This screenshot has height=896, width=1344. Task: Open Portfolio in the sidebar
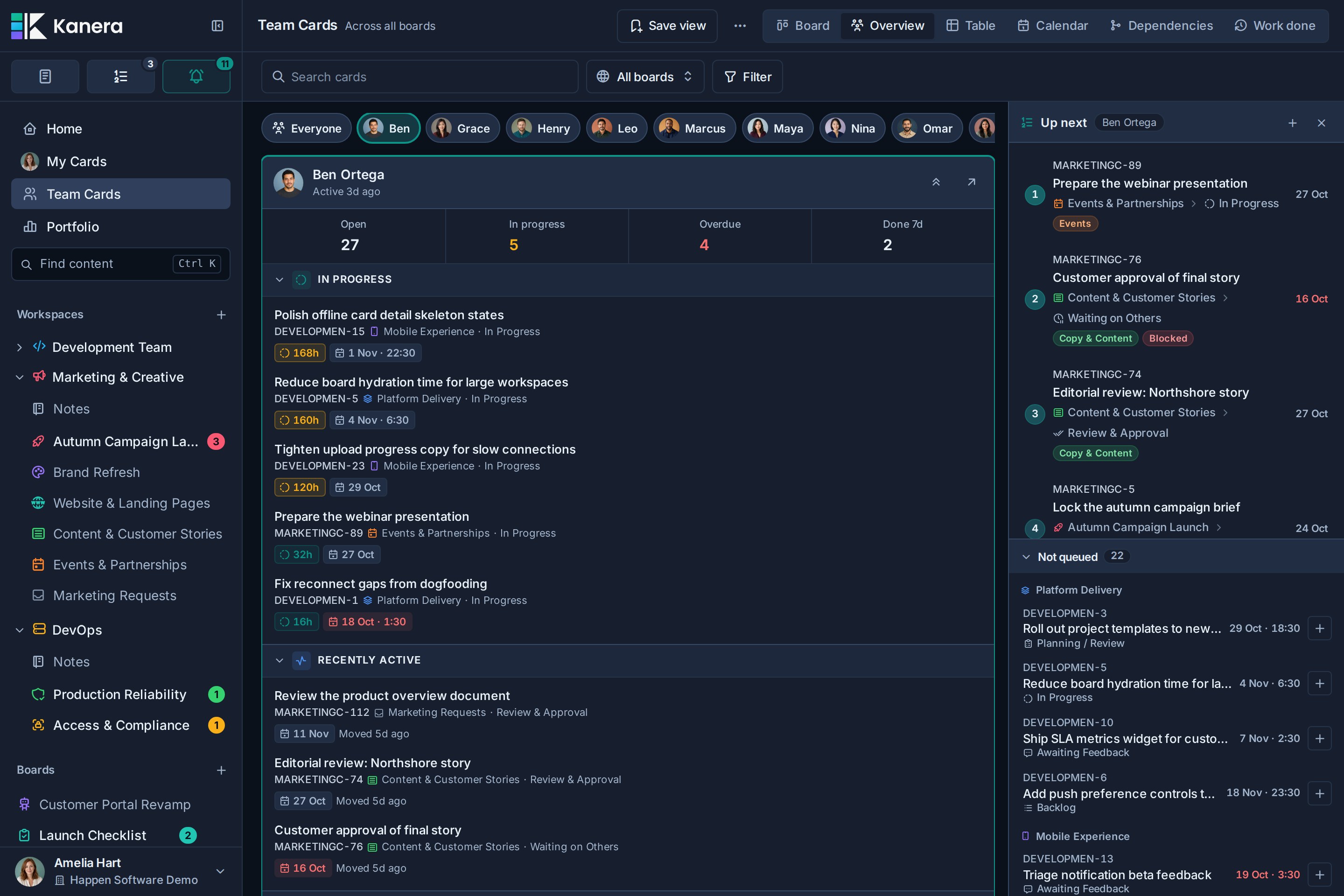click(120, 227)
